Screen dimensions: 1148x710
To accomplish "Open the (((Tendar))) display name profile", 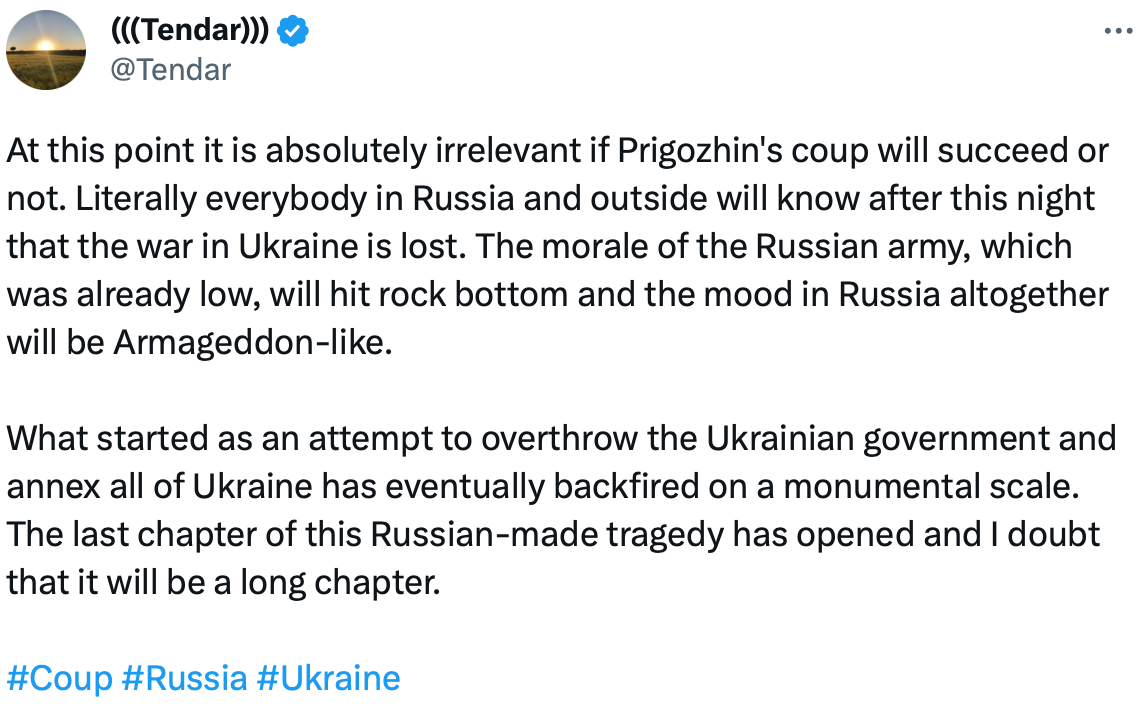I will point(190,30).
